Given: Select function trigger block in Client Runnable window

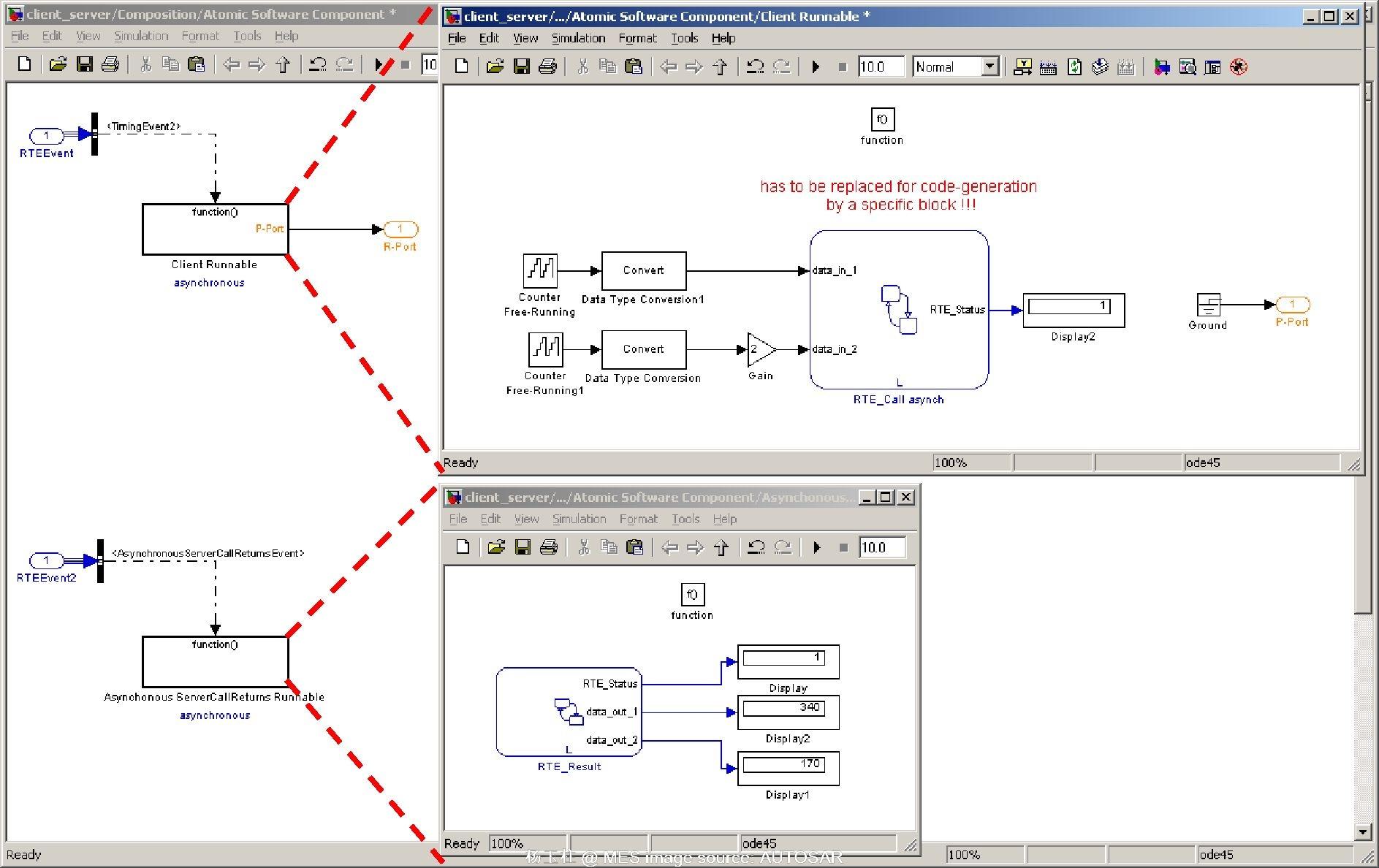Looking at the screenshot, I should 883,119.
